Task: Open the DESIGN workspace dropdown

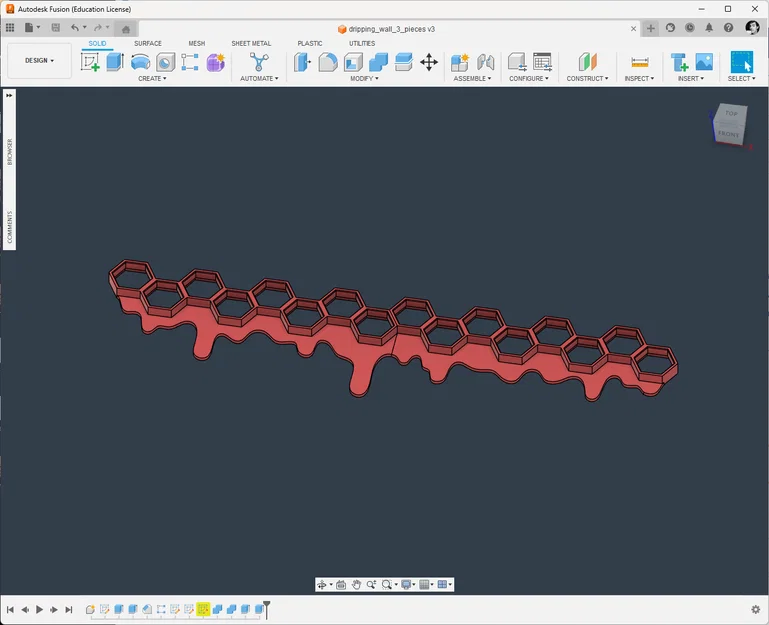Action: pyautogui.click(x=39, y=60)
